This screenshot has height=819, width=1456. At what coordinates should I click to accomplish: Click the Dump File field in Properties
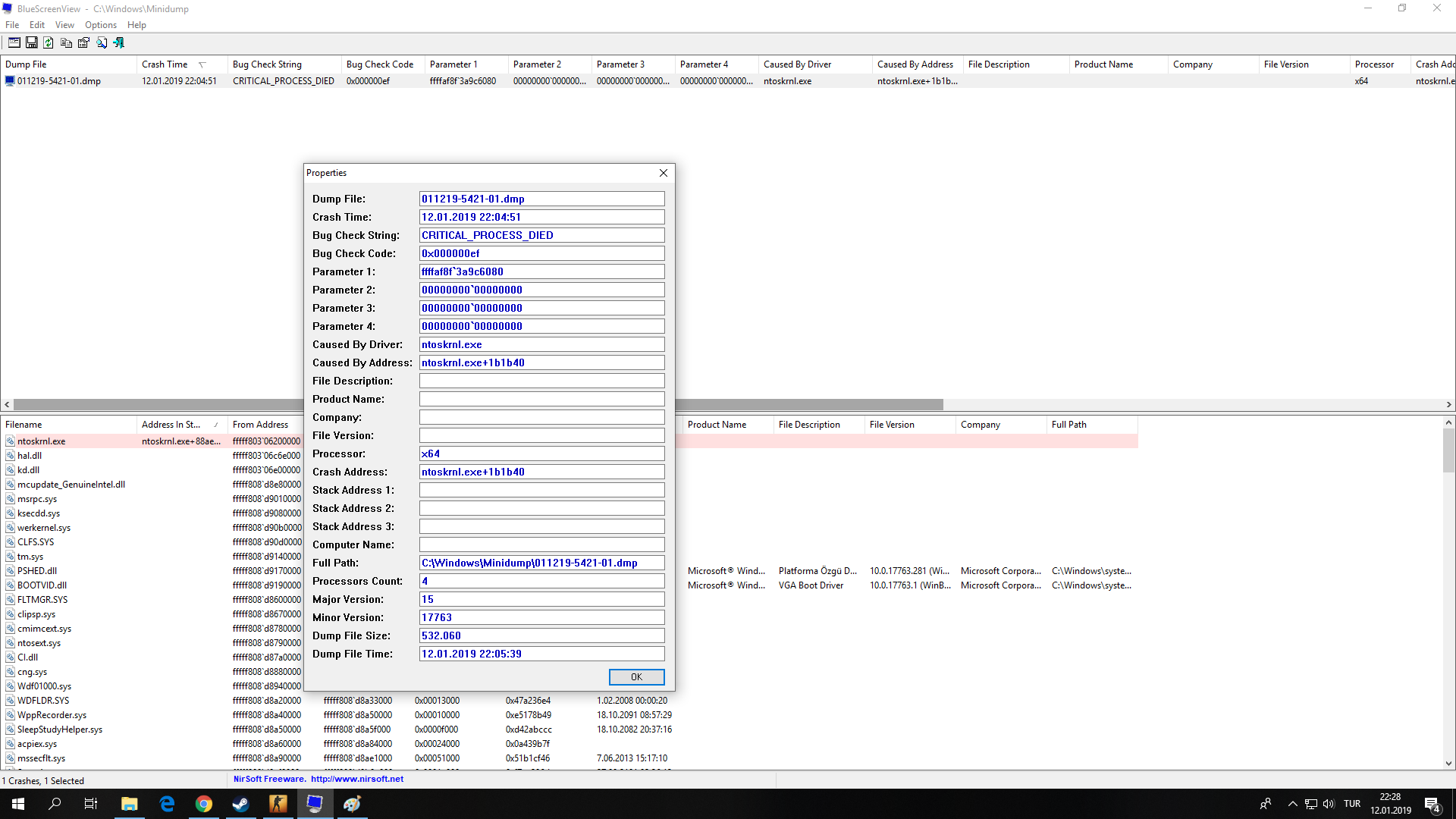541,199
